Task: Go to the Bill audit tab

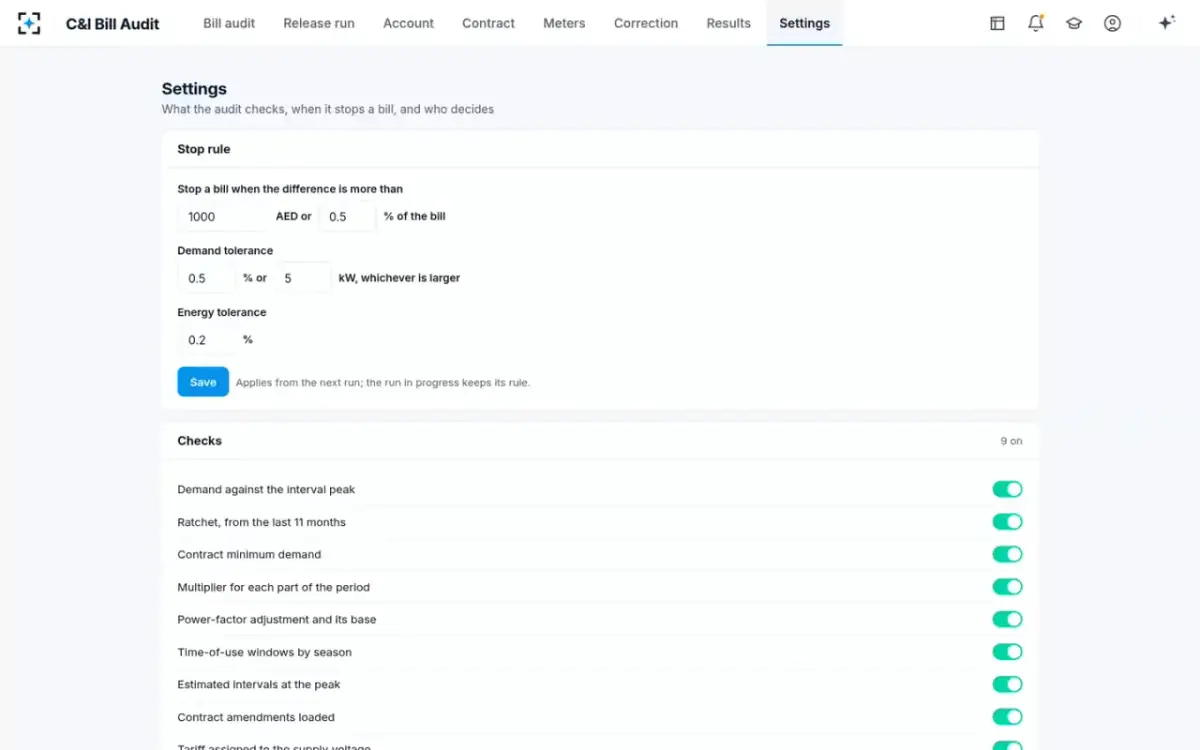Action: tap(229, 23)
